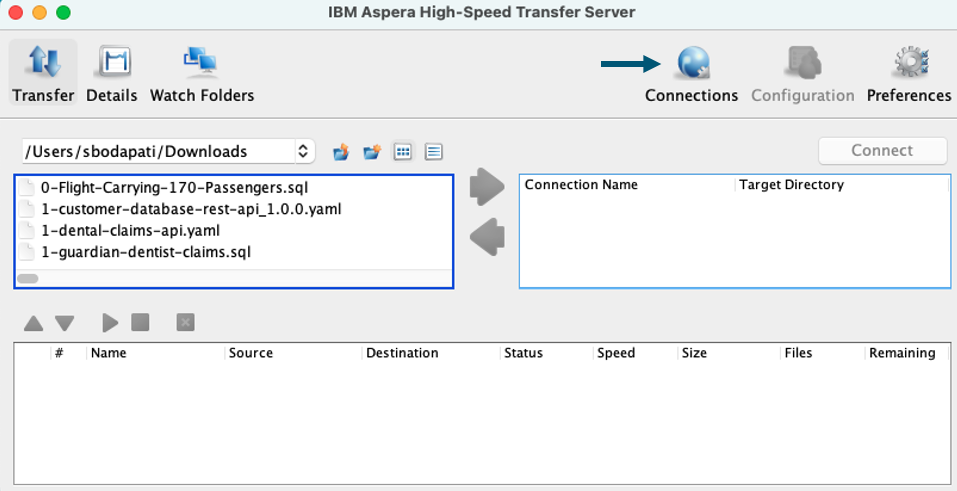Screen dimensions: 957x491
Task: Stop the selected transfer
Action: click(140, 322)
